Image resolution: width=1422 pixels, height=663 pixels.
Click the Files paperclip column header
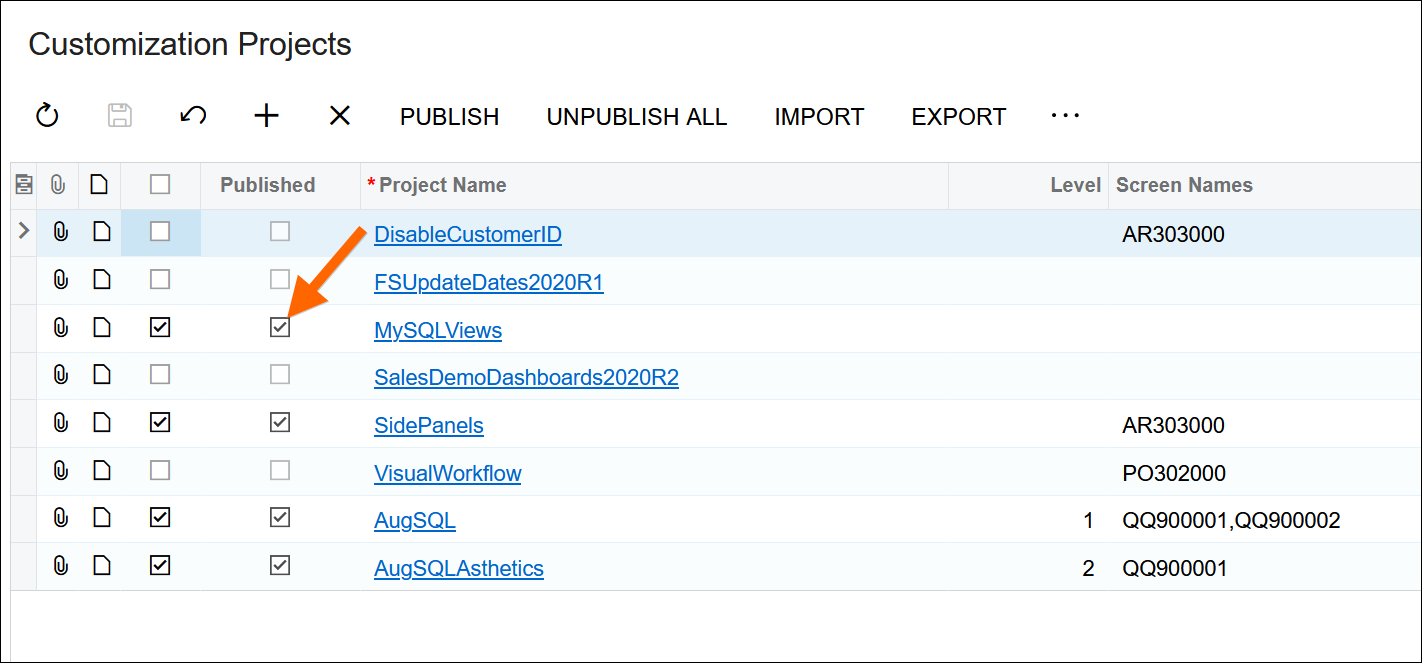(59, 185)
